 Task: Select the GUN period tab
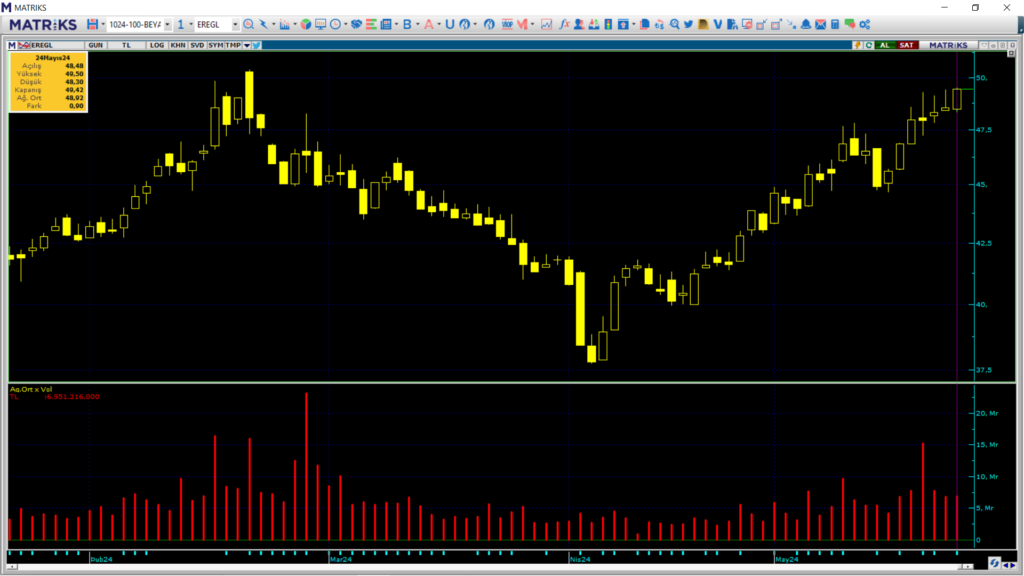click(x=96, y=45)
